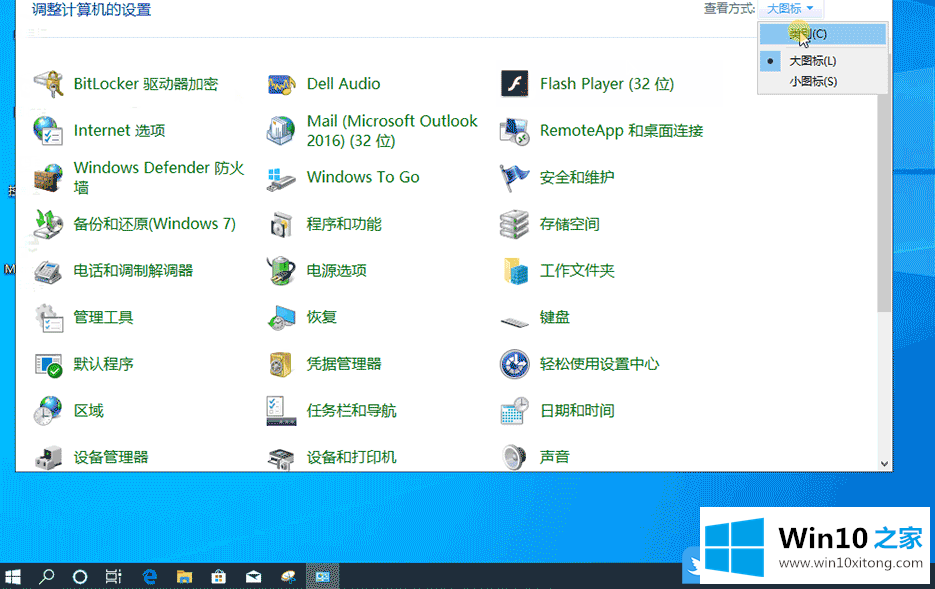Image resolution: width=935 pixels, height=589 pixels.
Task: Click the 存储空间 drives icon
Action: coord(514,224)
